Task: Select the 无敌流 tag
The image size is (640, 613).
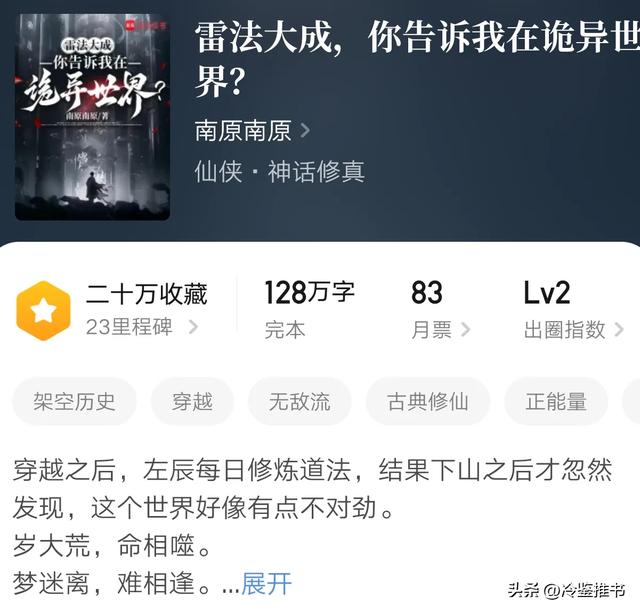Action: click(300, 402)
